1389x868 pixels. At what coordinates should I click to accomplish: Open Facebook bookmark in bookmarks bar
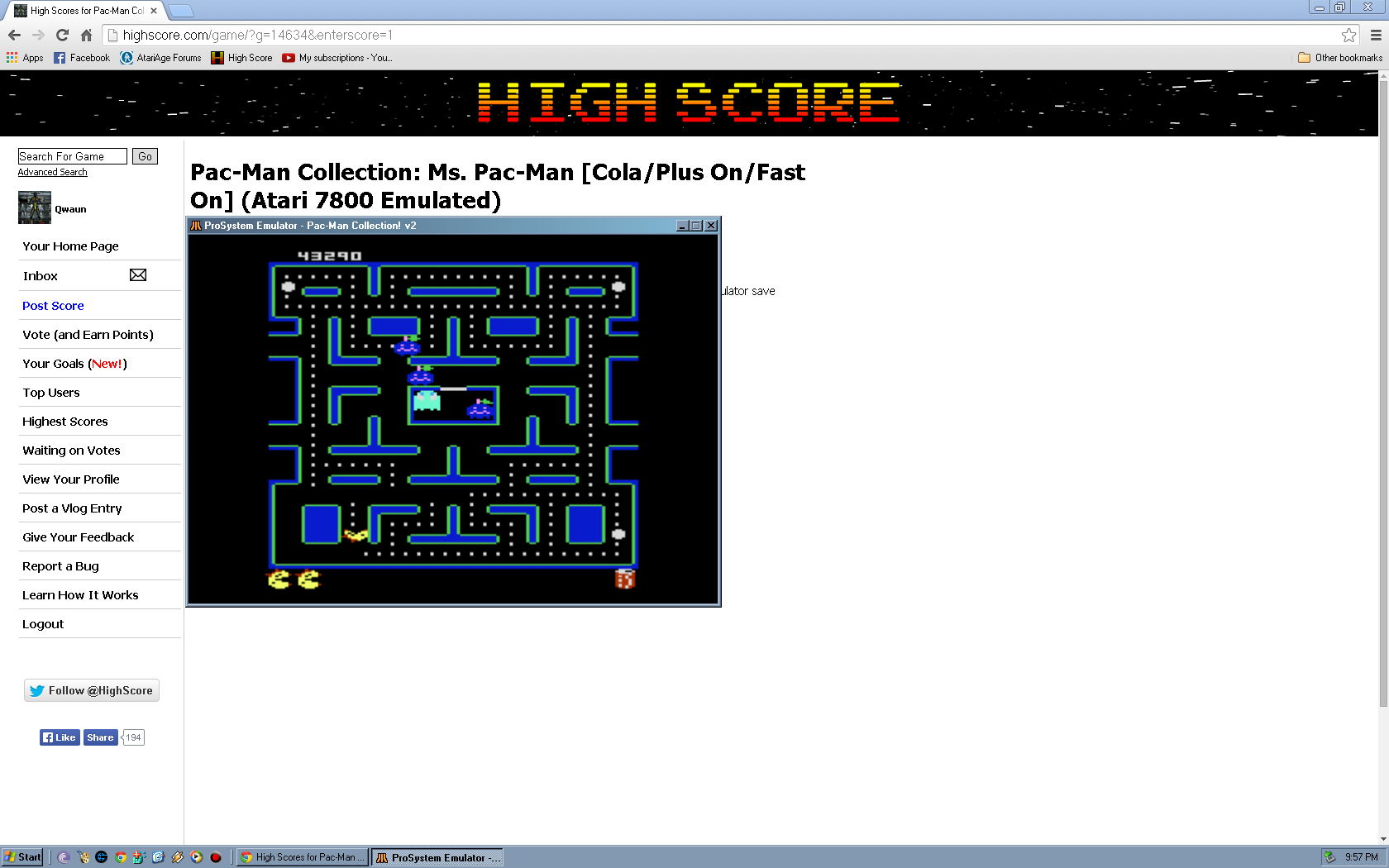coord(82,58)
